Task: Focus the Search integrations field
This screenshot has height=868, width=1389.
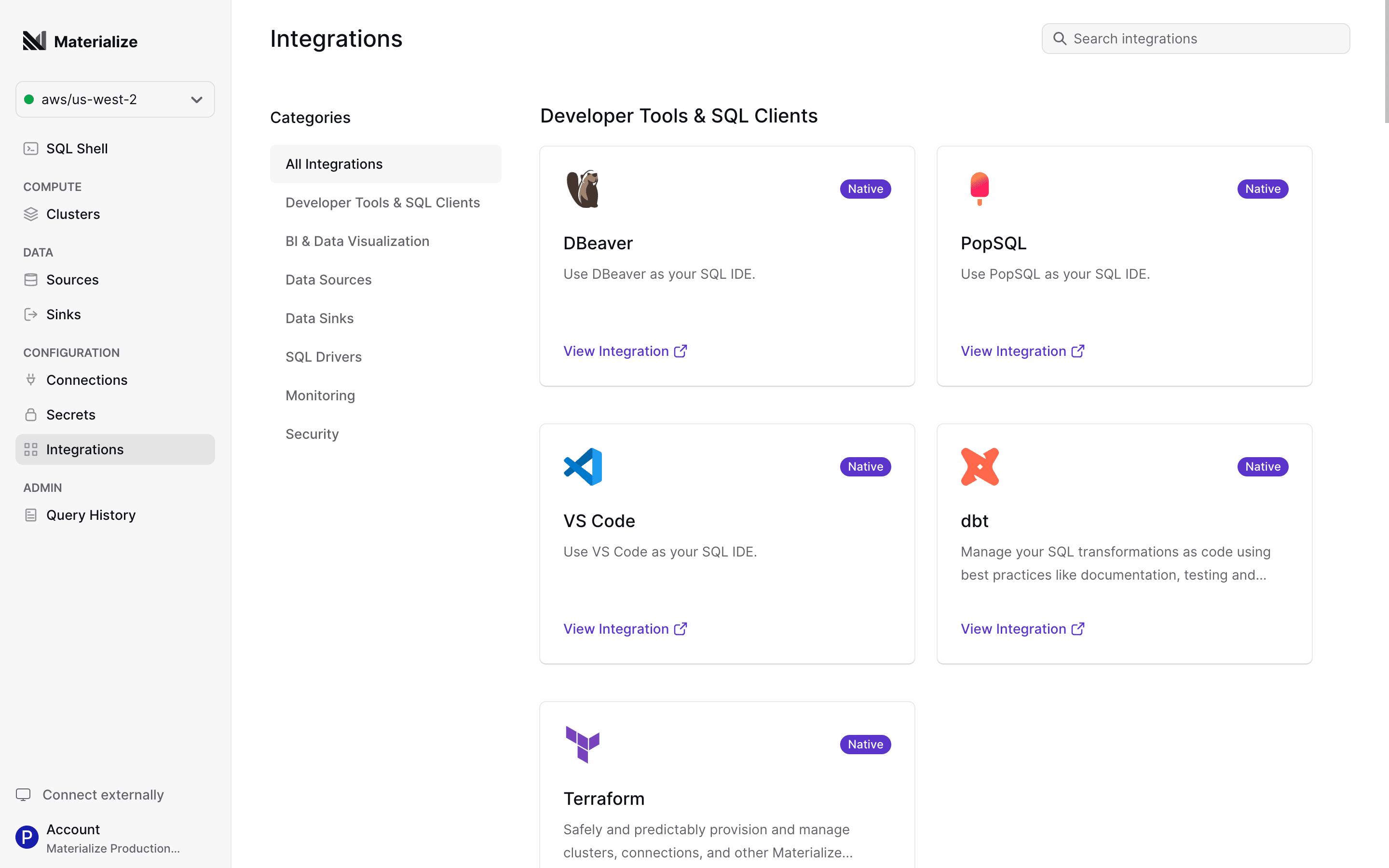Action: (1196, 39)
